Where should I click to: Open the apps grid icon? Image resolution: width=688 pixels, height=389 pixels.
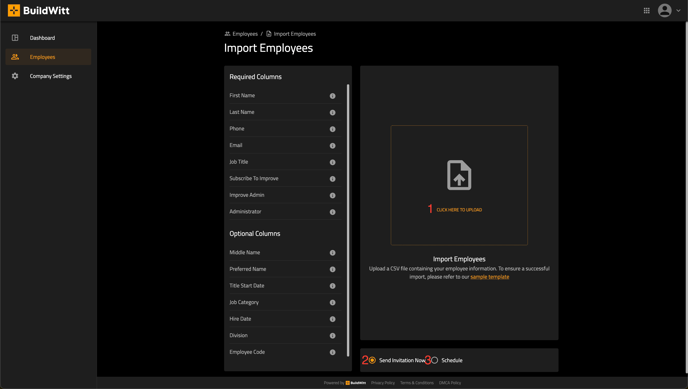[x=646, y=11]
